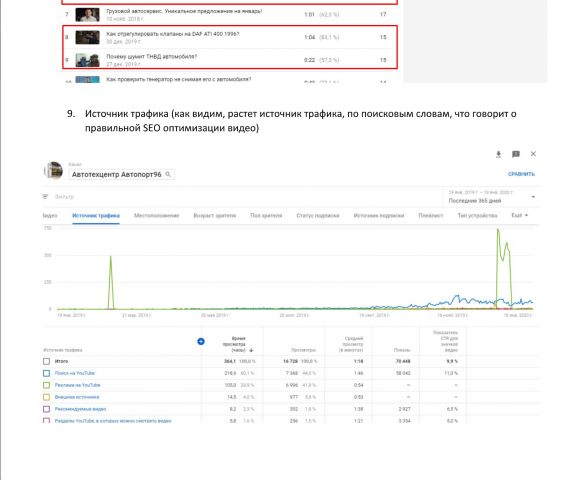Screen dimensions: 579x480
Task: Open the channel selector Автотехцентр Автопорт96
Action: point(121,174)
